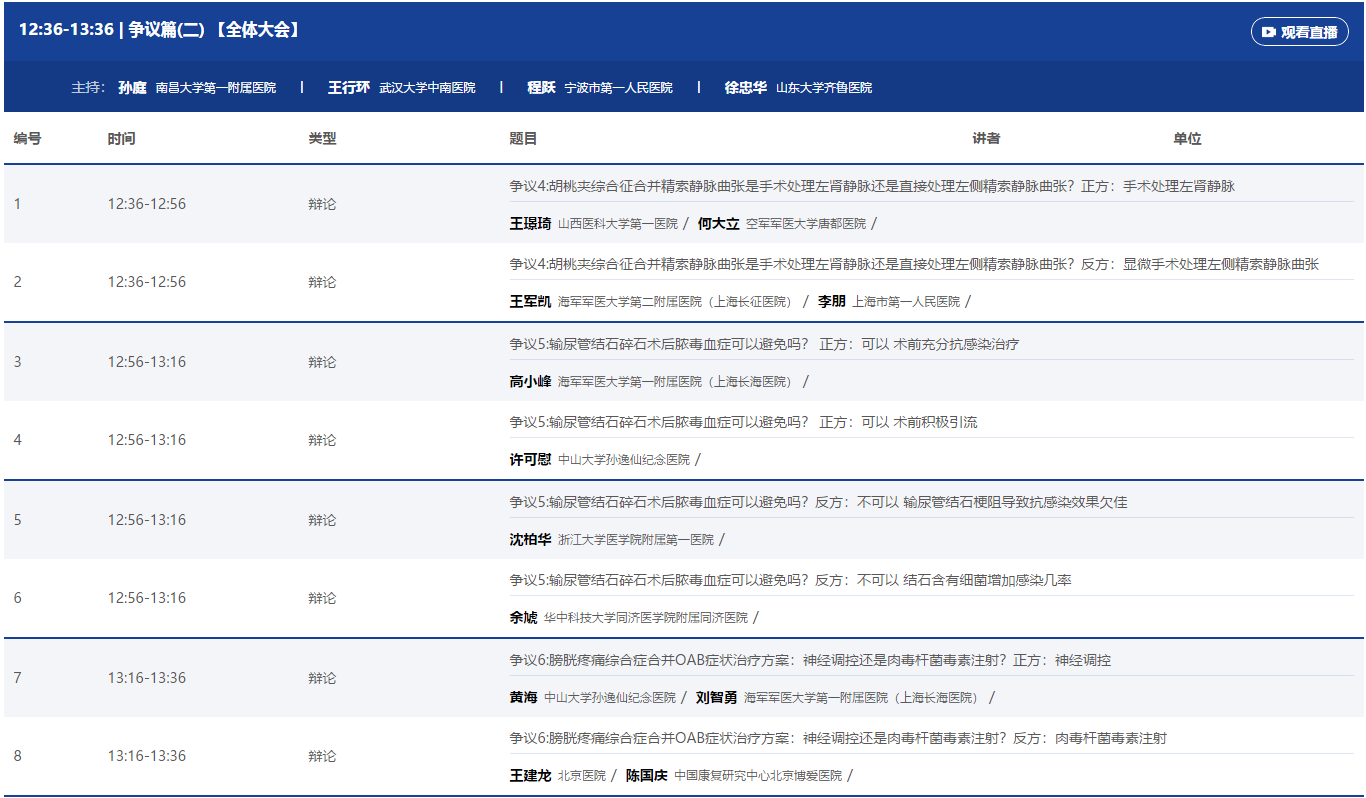Click row 7 topic about 神经调控 正方
This screenshot has width=1366, height=798.
pyautogui.click(x=809, y=660)
